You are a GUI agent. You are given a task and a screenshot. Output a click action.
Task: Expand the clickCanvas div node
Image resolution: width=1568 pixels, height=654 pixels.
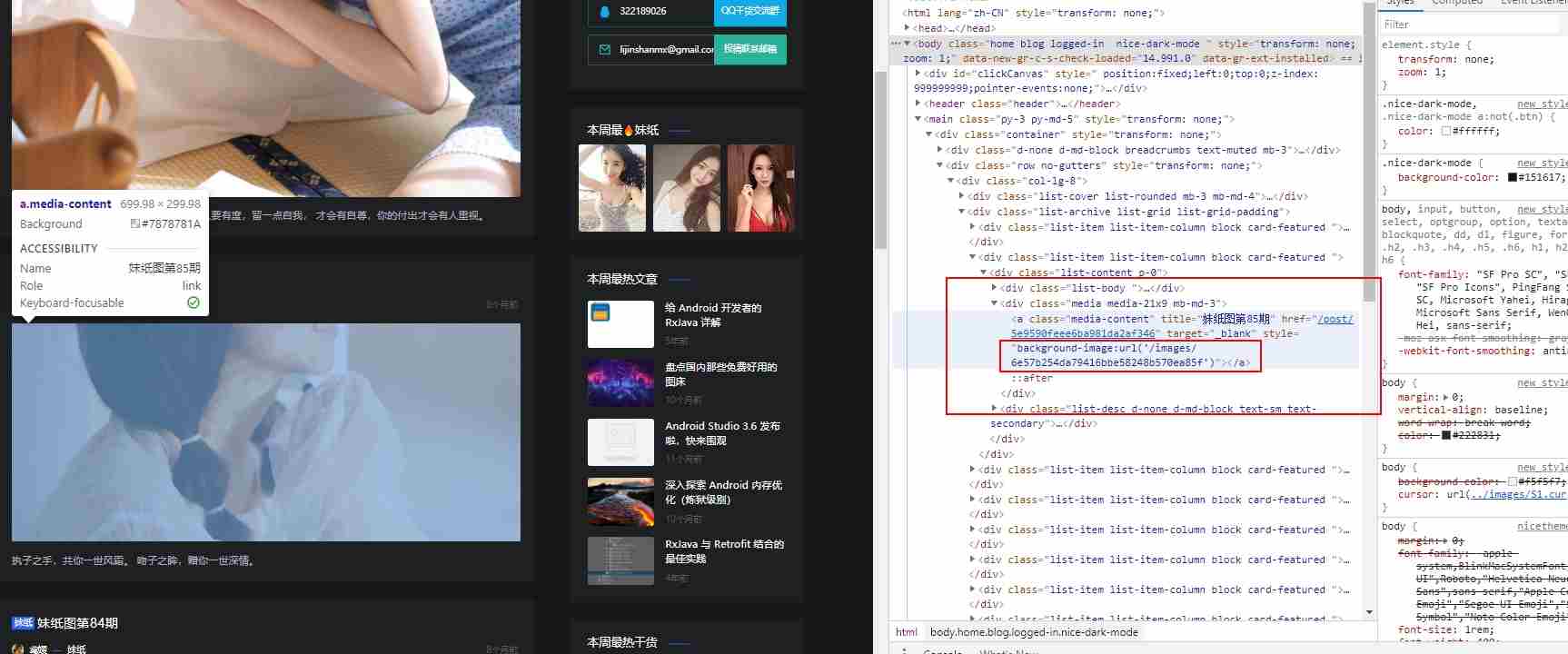click(x=918, y=74)
